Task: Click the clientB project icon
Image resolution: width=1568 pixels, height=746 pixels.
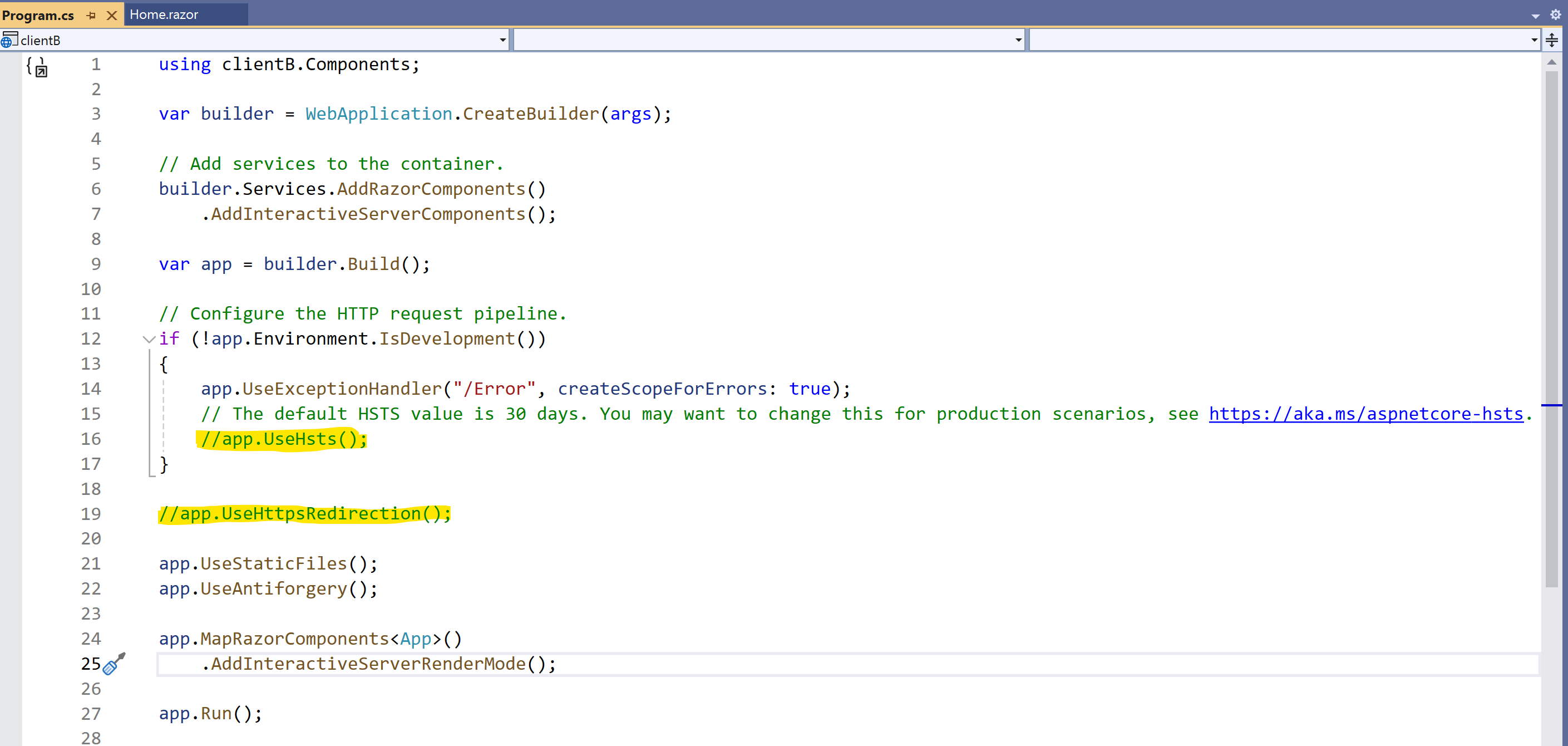Action: [x=8, y=40]
